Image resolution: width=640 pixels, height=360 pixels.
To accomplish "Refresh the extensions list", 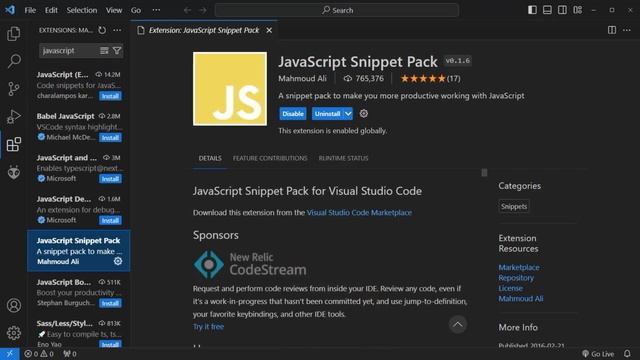I will (x=102, y=30).
